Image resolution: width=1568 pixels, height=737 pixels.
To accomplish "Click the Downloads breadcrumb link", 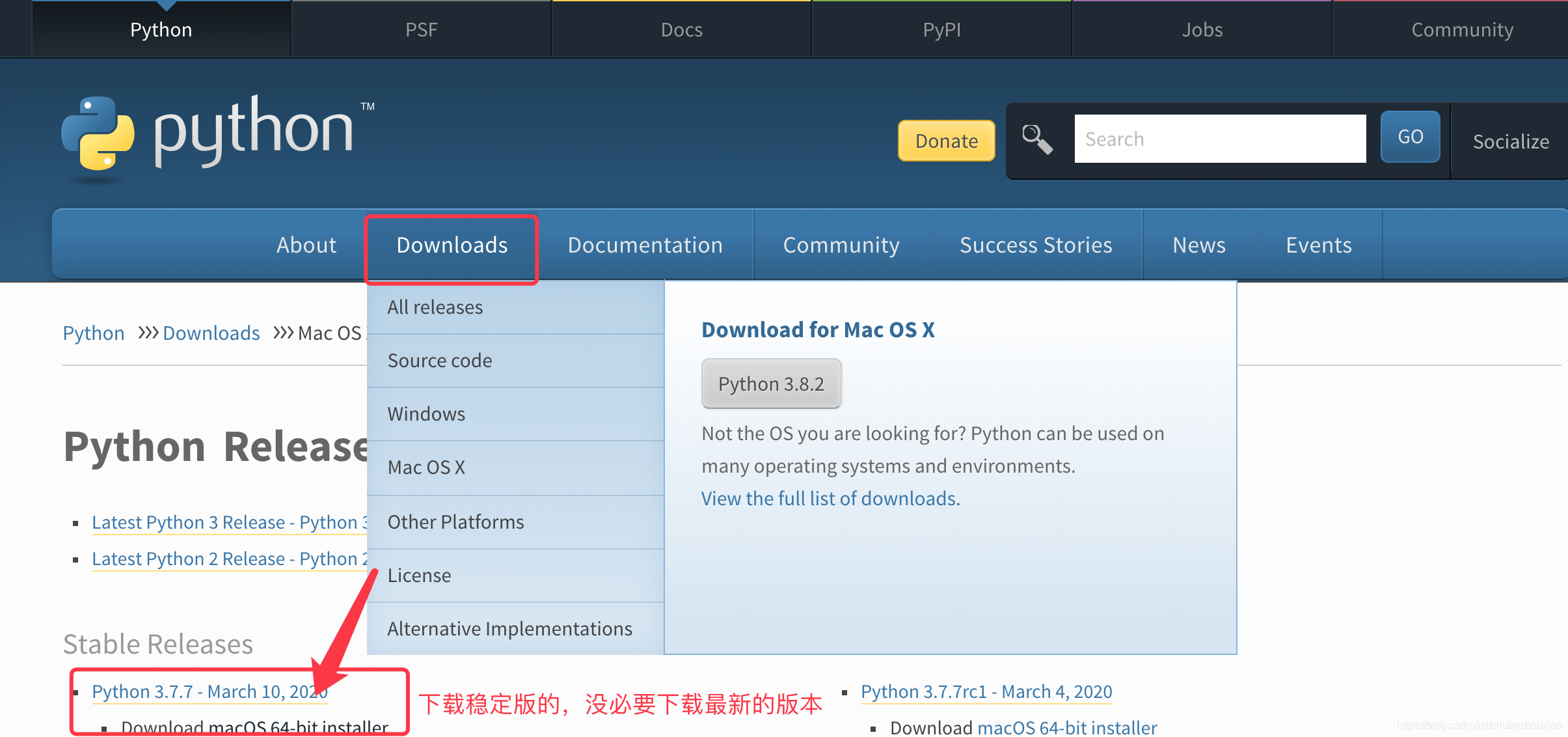I will [x=211, y=333].
